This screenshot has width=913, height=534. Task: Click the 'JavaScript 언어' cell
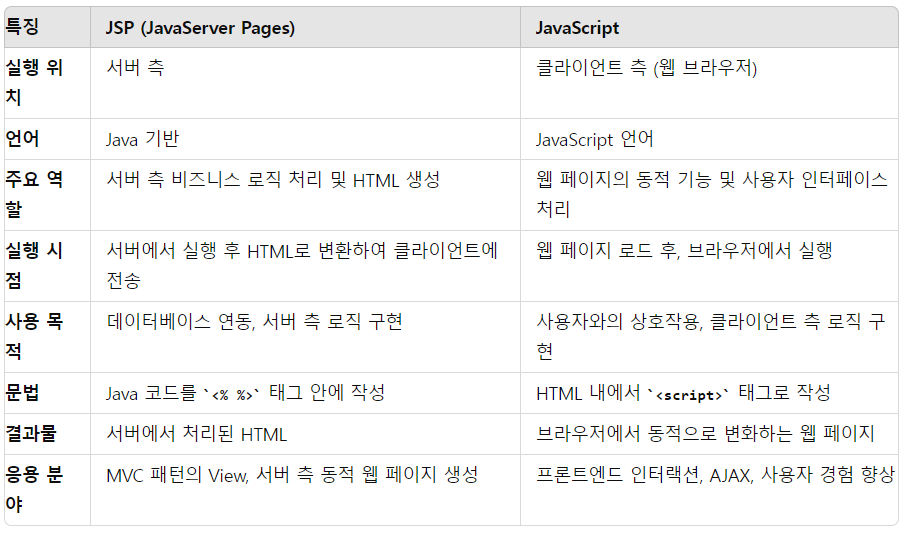pos(709,139)
